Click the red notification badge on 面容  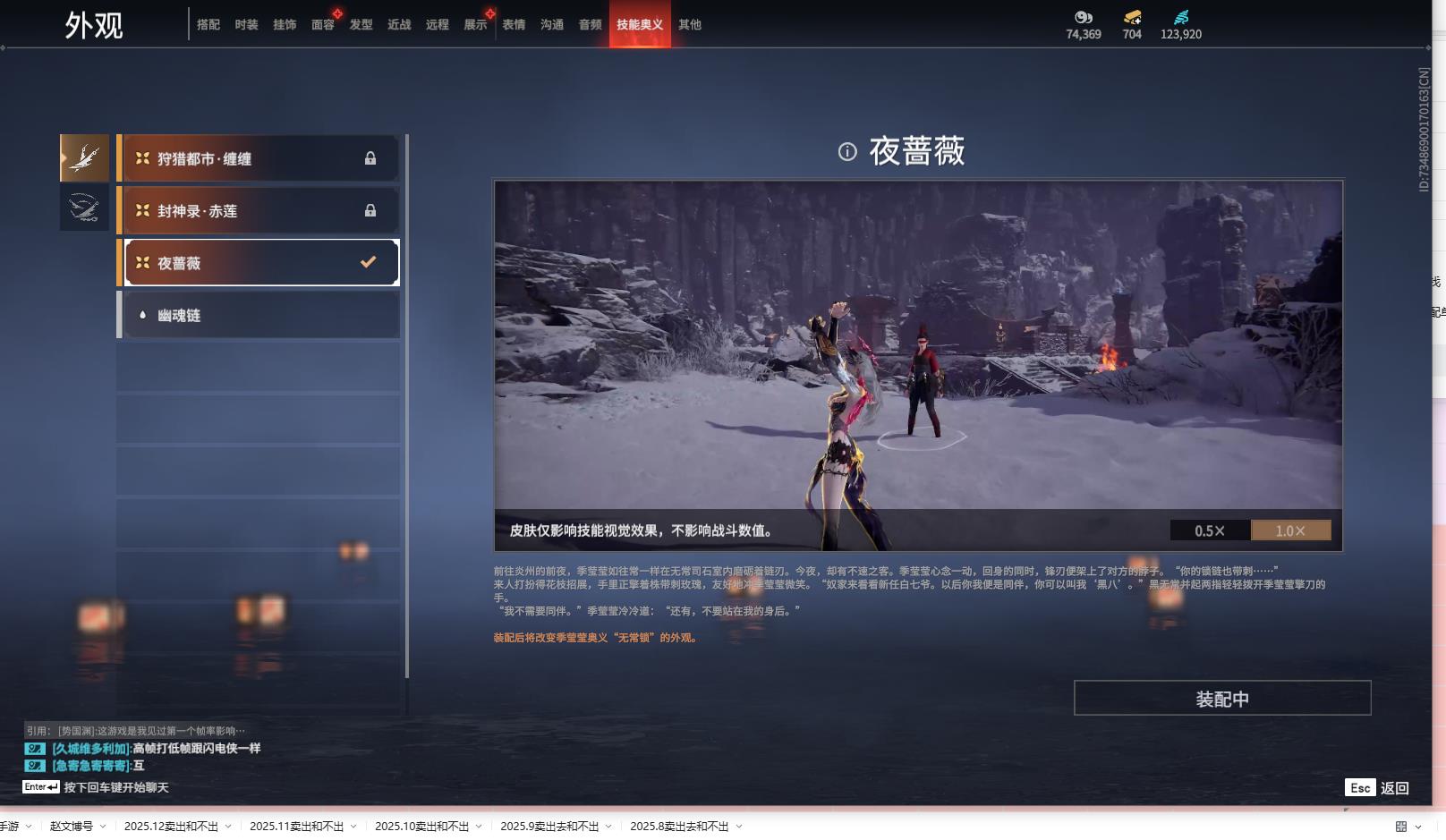pyautogui.click(x=337, y=13)
